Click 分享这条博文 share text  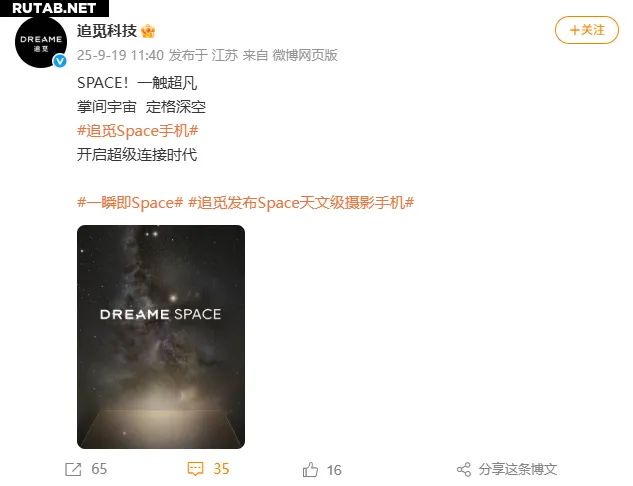[518, 469]
